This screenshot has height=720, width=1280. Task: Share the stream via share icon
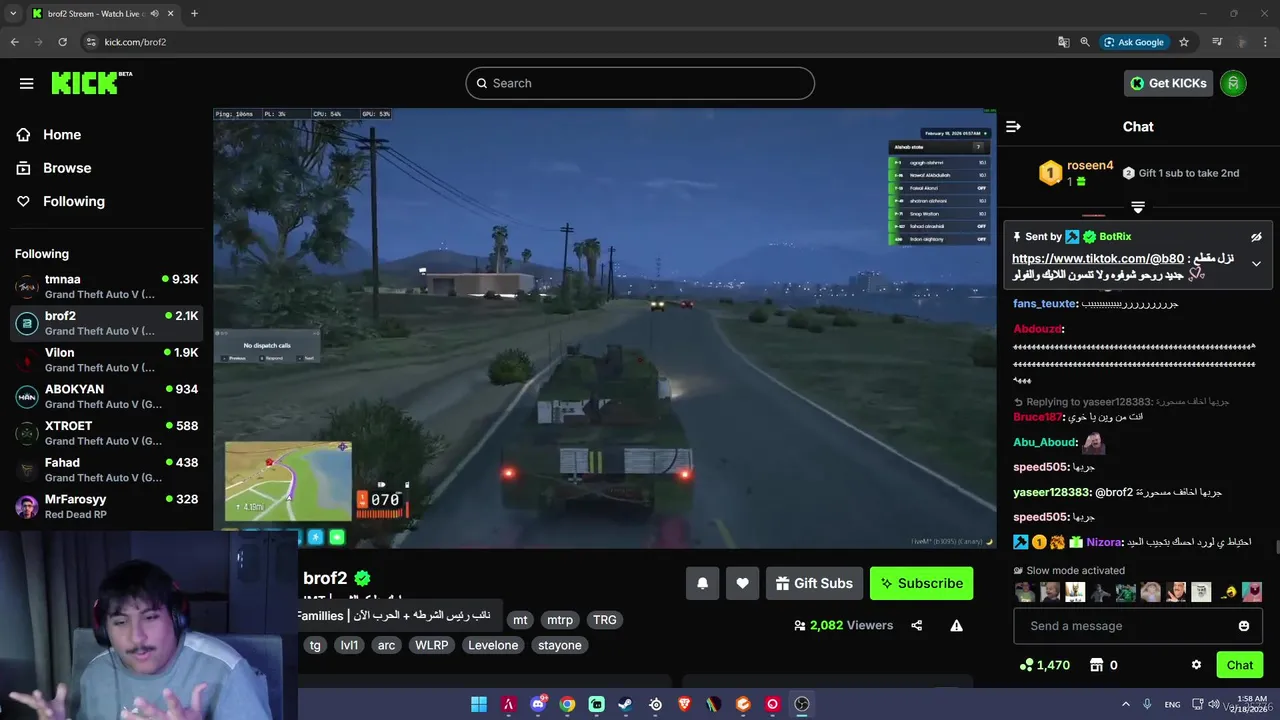point(917,626)
